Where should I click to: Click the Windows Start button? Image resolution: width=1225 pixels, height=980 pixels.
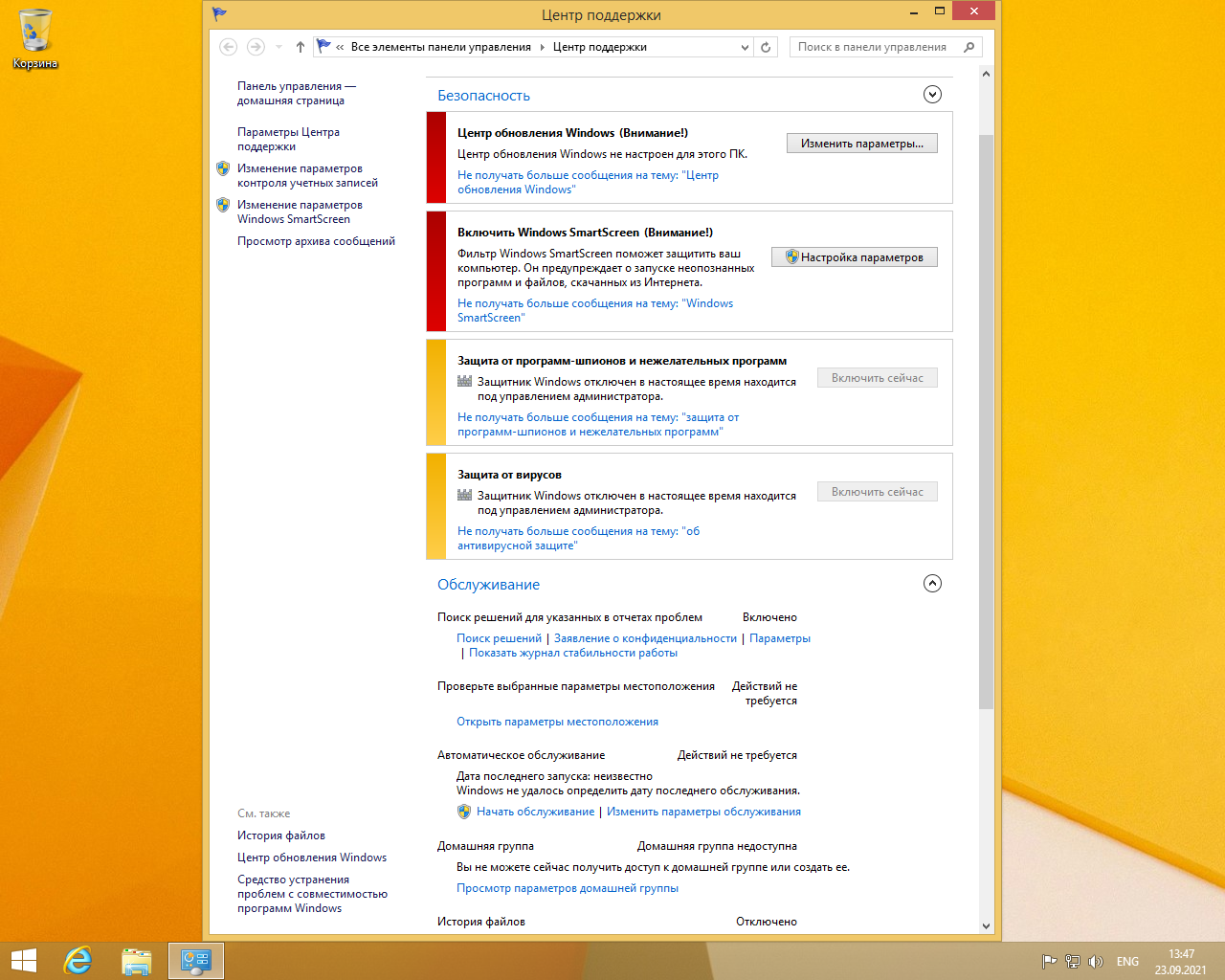click(23, 960)
